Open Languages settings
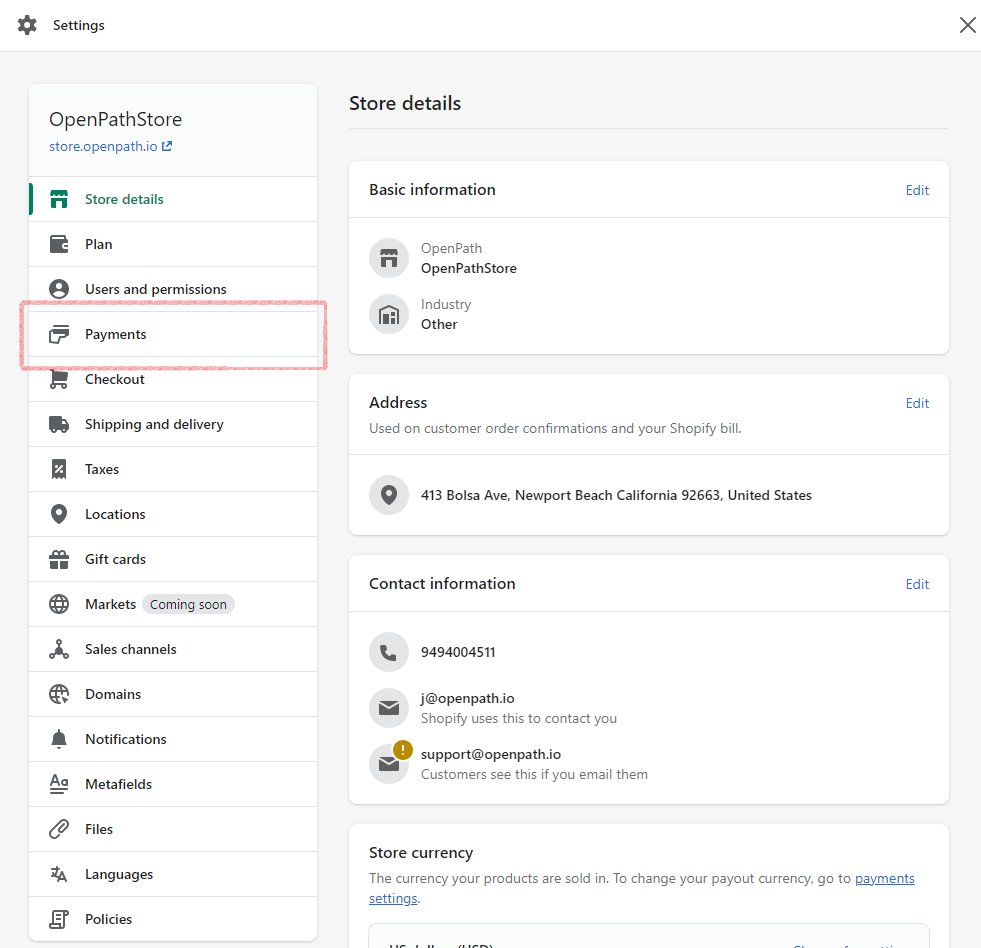This screenshot has width=981, height=948. [x=173, y=875]
